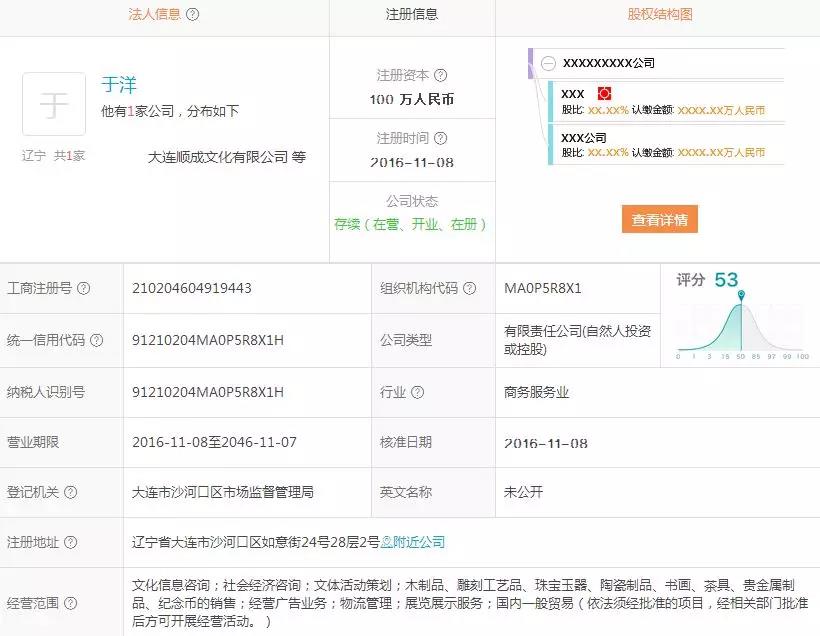Click red icon next to XXX shareholder
The image size is (820, 636).
pos(603,94)
